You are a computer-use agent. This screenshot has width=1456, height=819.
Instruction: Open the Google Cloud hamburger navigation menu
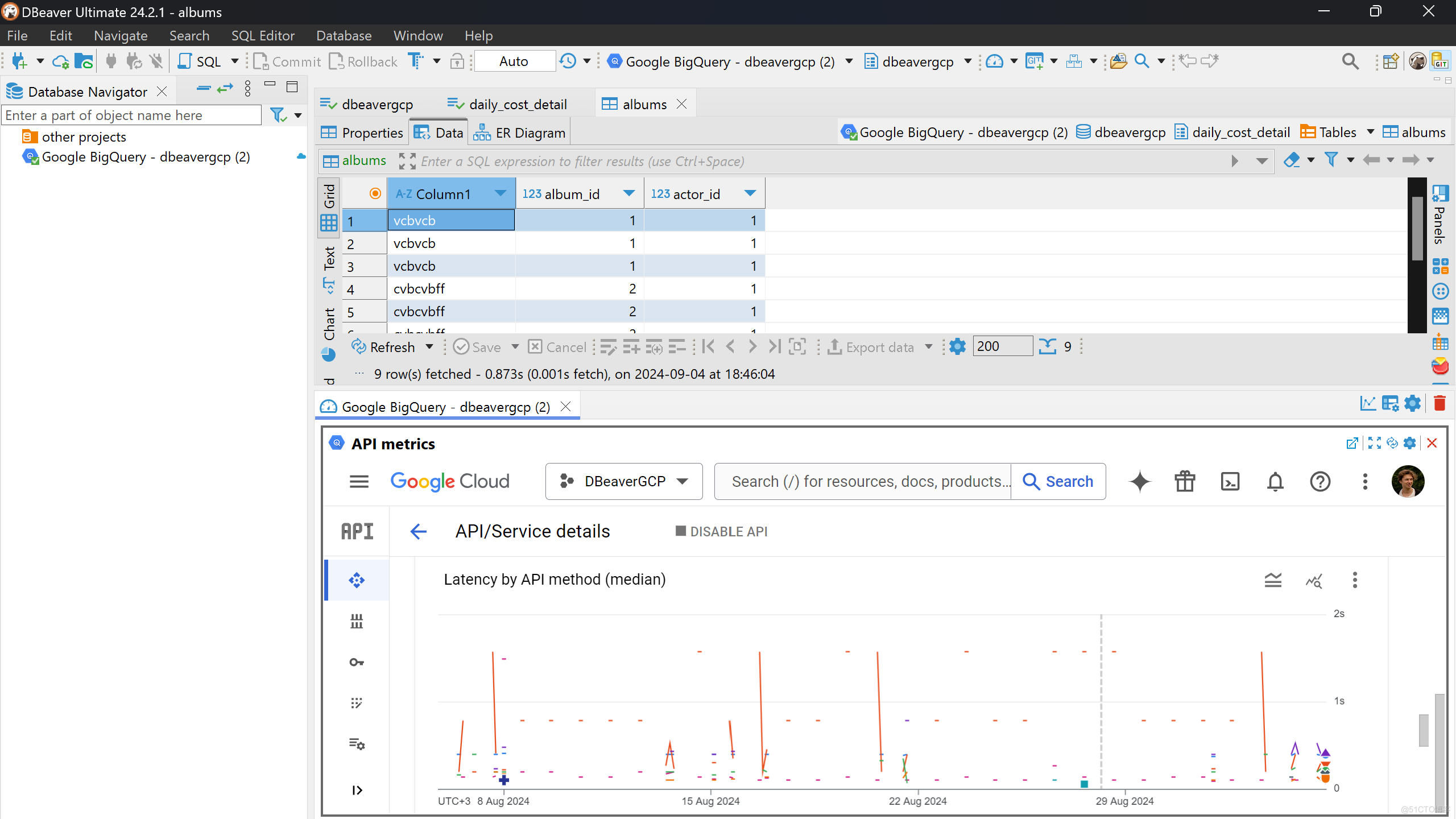(359, 482)
